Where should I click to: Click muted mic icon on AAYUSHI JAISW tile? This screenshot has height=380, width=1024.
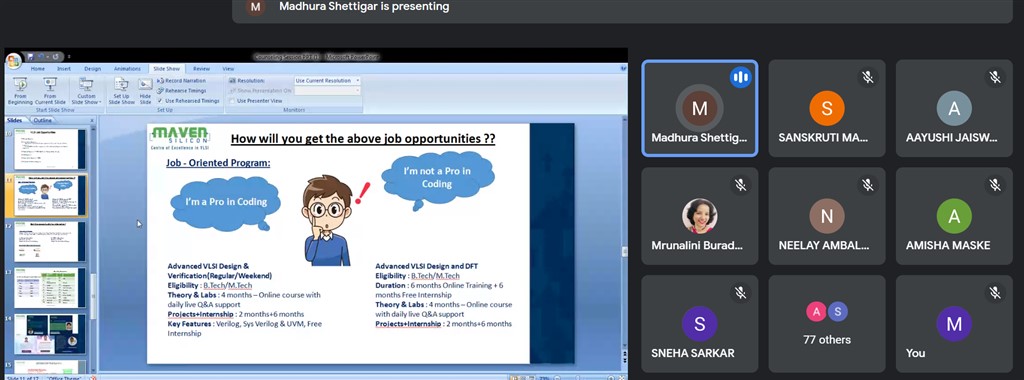point(995,78)
